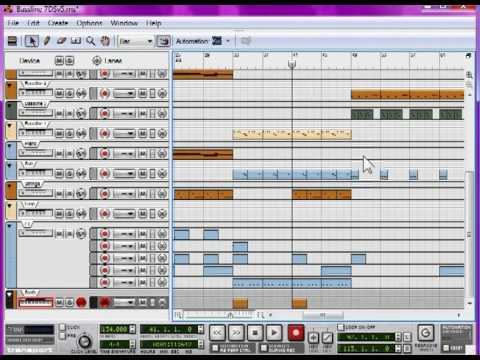Mute the Redrum 2 track
Viewport: 480px width, 360px height.
(x=59, y=94)
